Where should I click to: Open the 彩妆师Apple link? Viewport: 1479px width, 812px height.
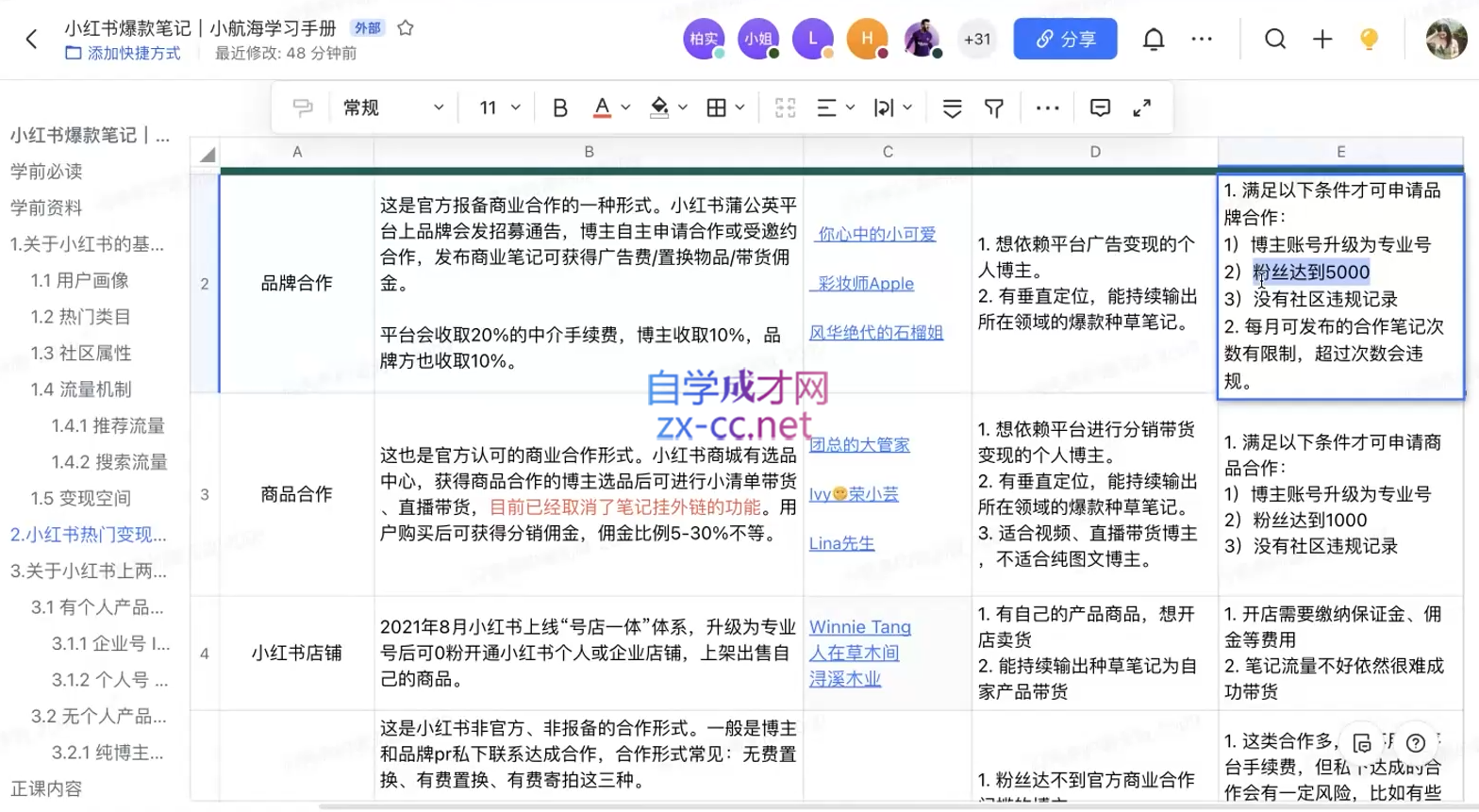click(865, 283)
